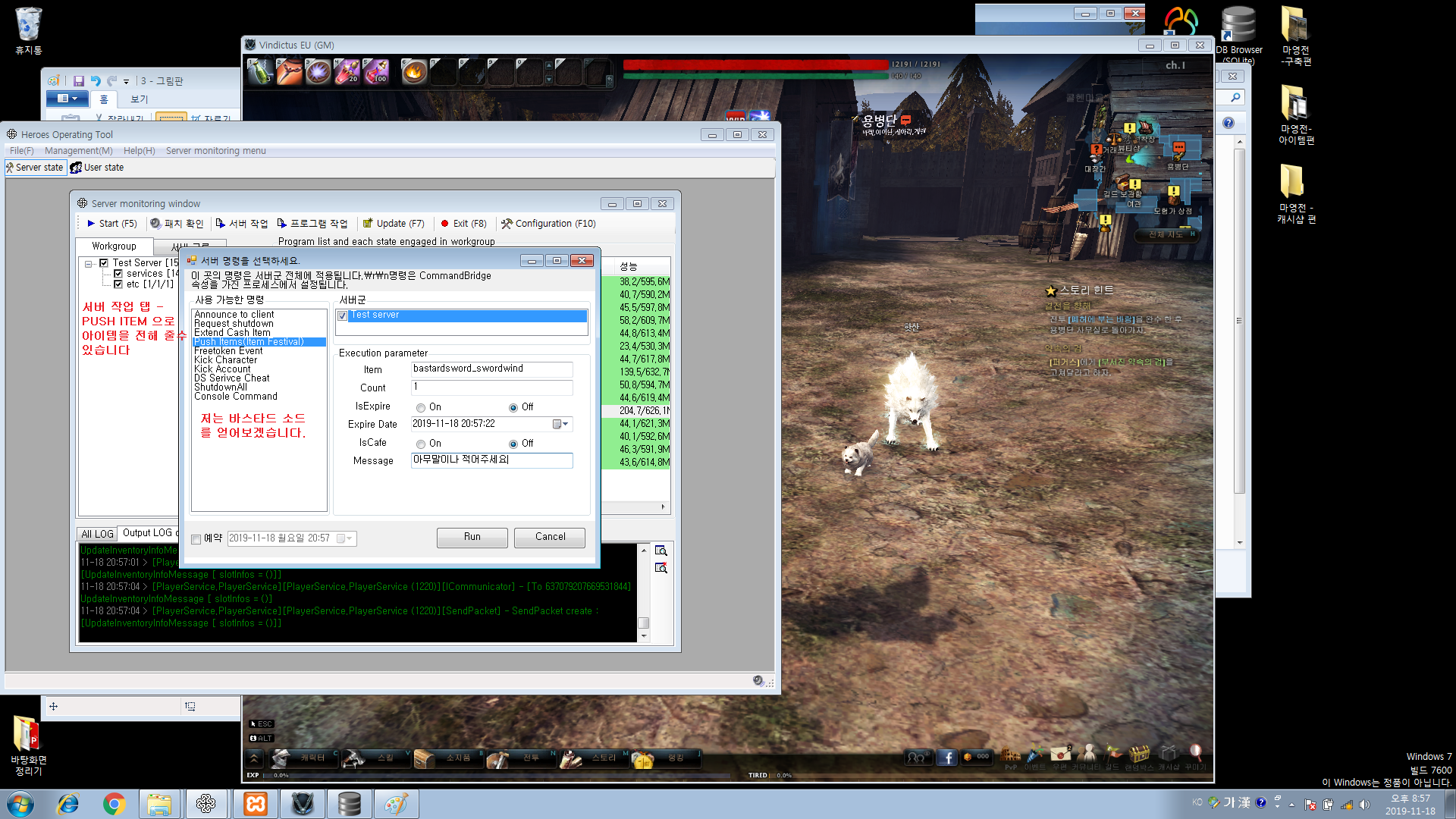Open the File(F) menu
1456x819 pixels.
tap(21, 151)
